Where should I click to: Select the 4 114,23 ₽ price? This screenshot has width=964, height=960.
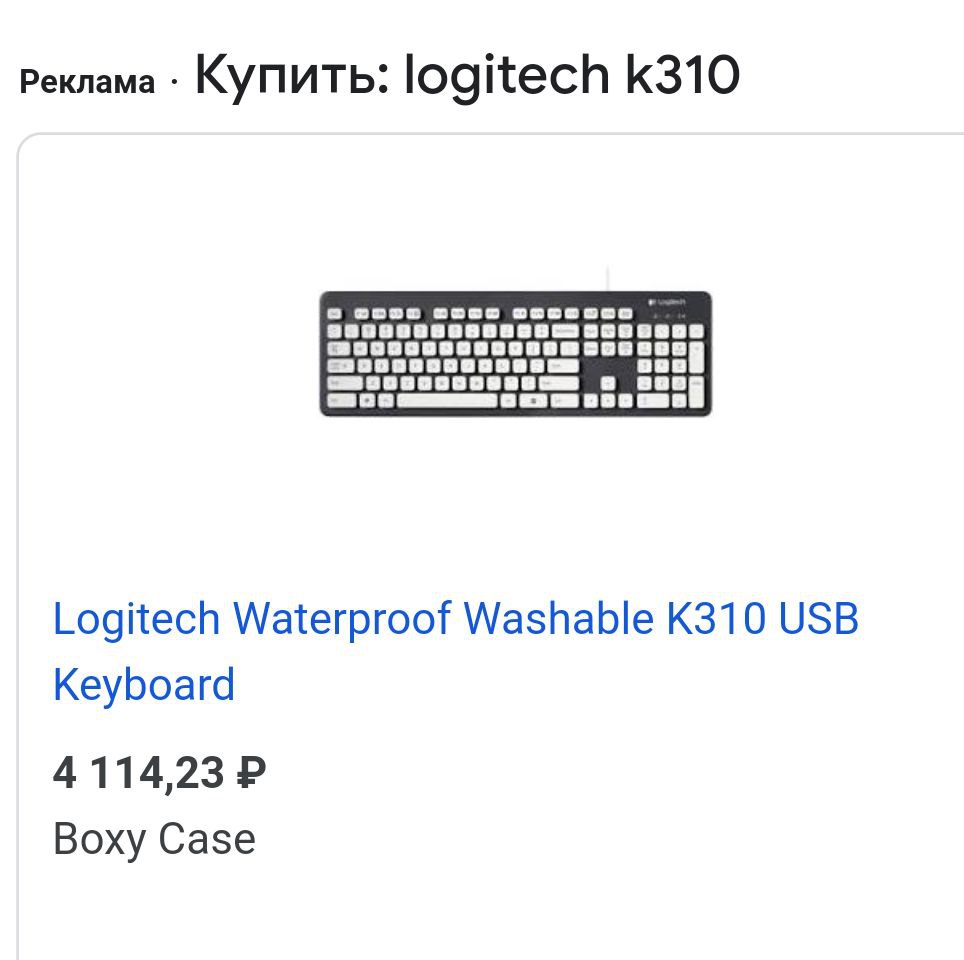point(159,773)
